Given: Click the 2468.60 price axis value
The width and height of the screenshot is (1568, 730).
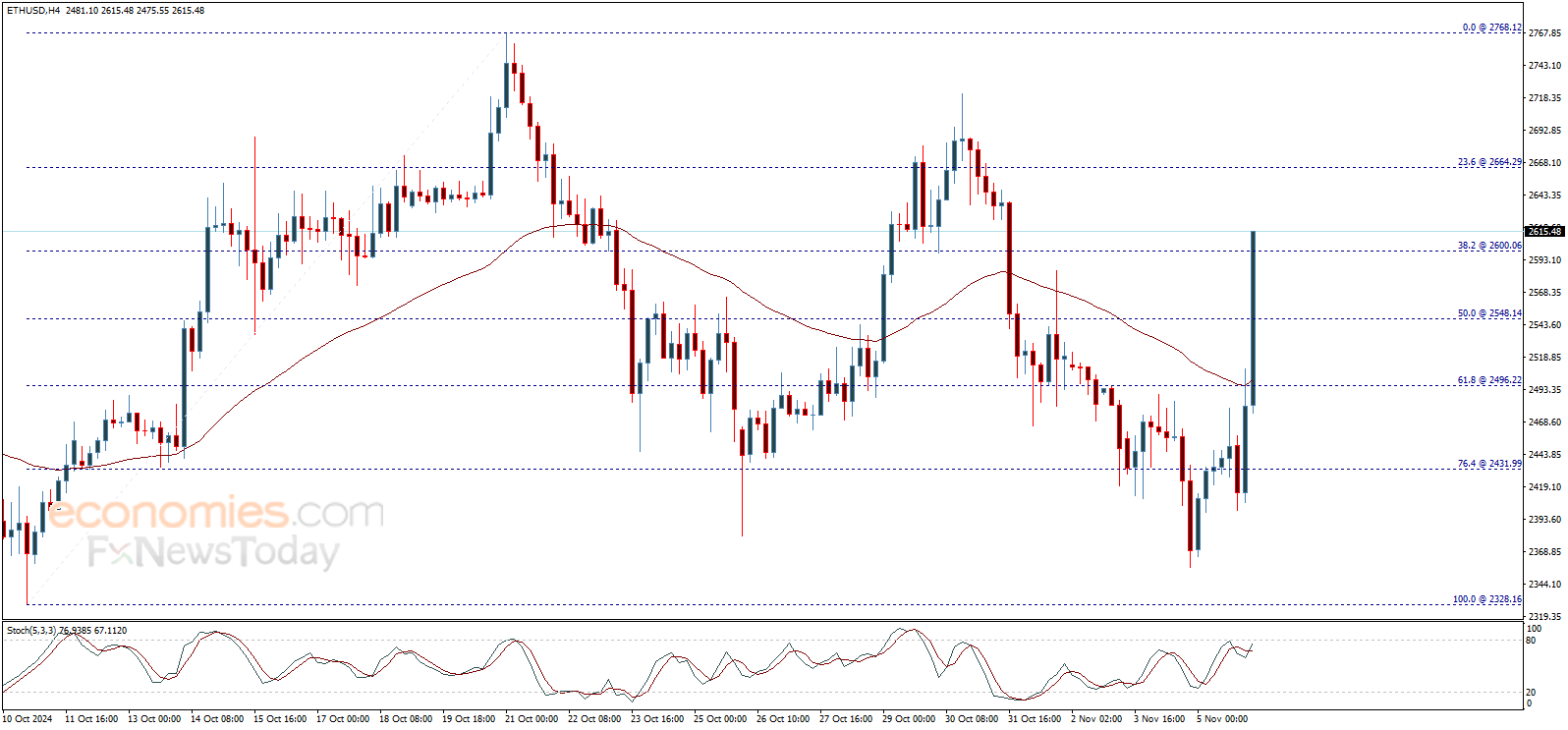Looking at the screenshot, I should tap(1544, 422).
